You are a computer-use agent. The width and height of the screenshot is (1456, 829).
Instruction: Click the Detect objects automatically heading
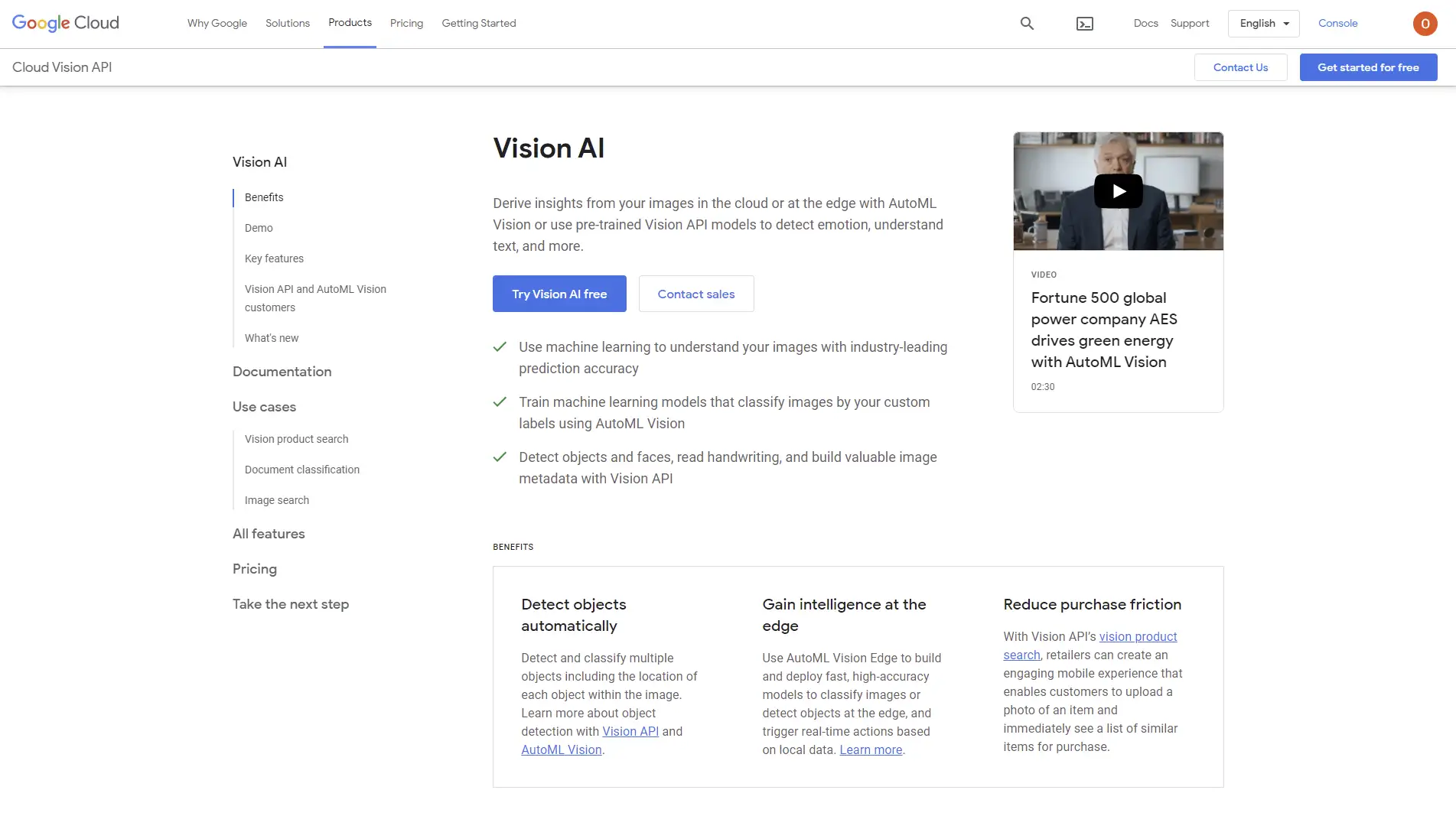pos(574,615)
